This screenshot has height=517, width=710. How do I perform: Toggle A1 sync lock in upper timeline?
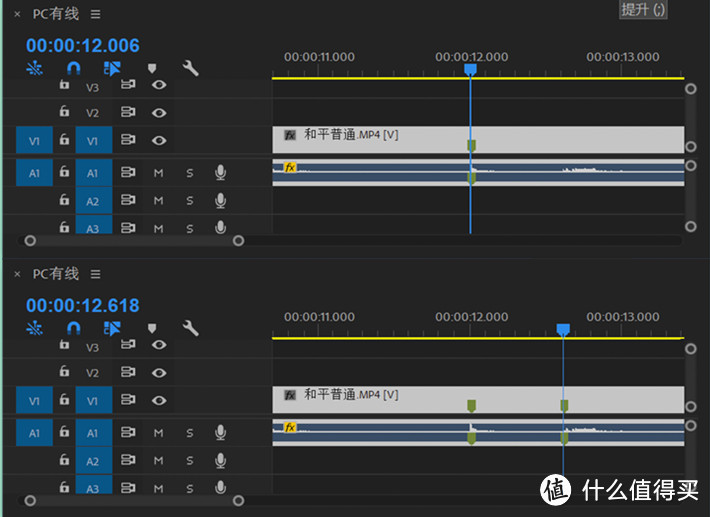(128, 172)
